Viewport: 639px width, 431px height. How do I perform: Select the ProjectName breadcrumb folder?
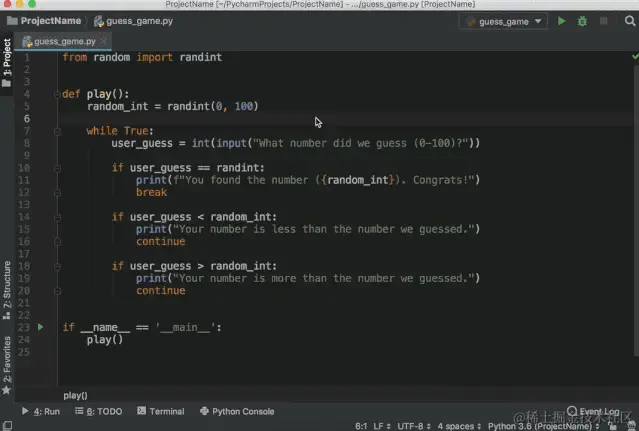point(44,21)
